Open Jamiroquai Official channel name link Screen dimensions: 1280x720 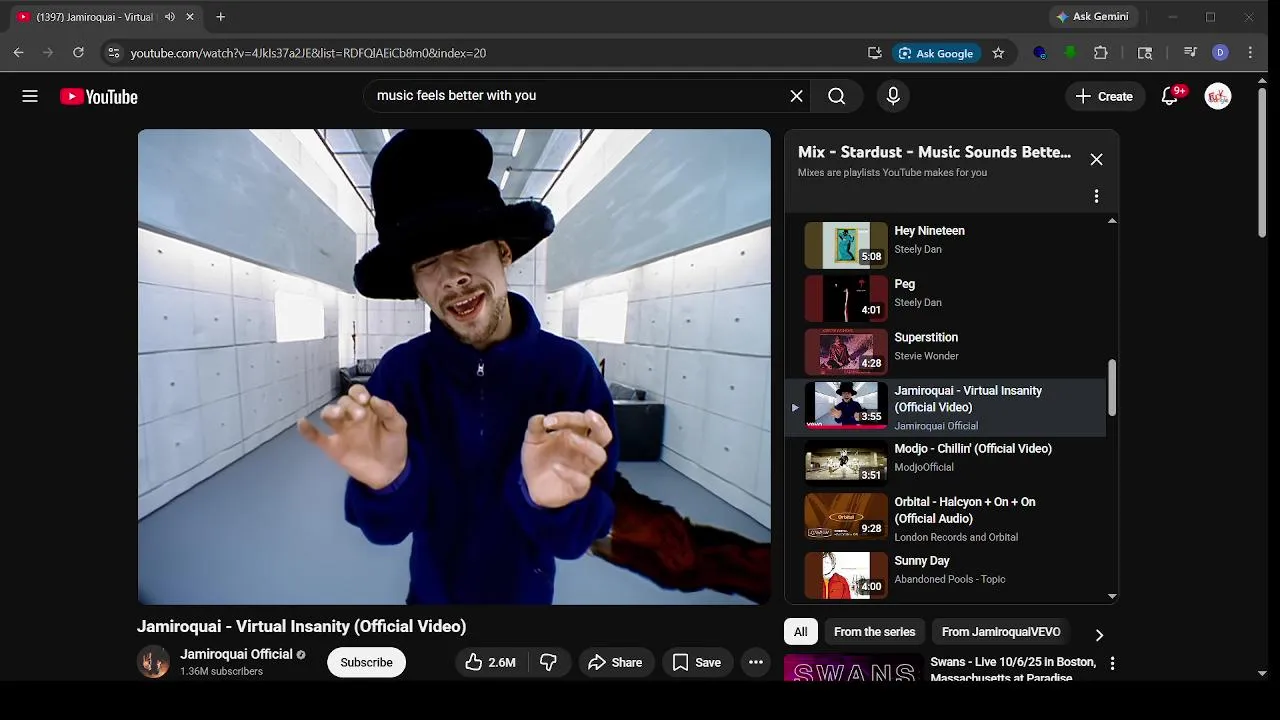[x=236, y=654]
